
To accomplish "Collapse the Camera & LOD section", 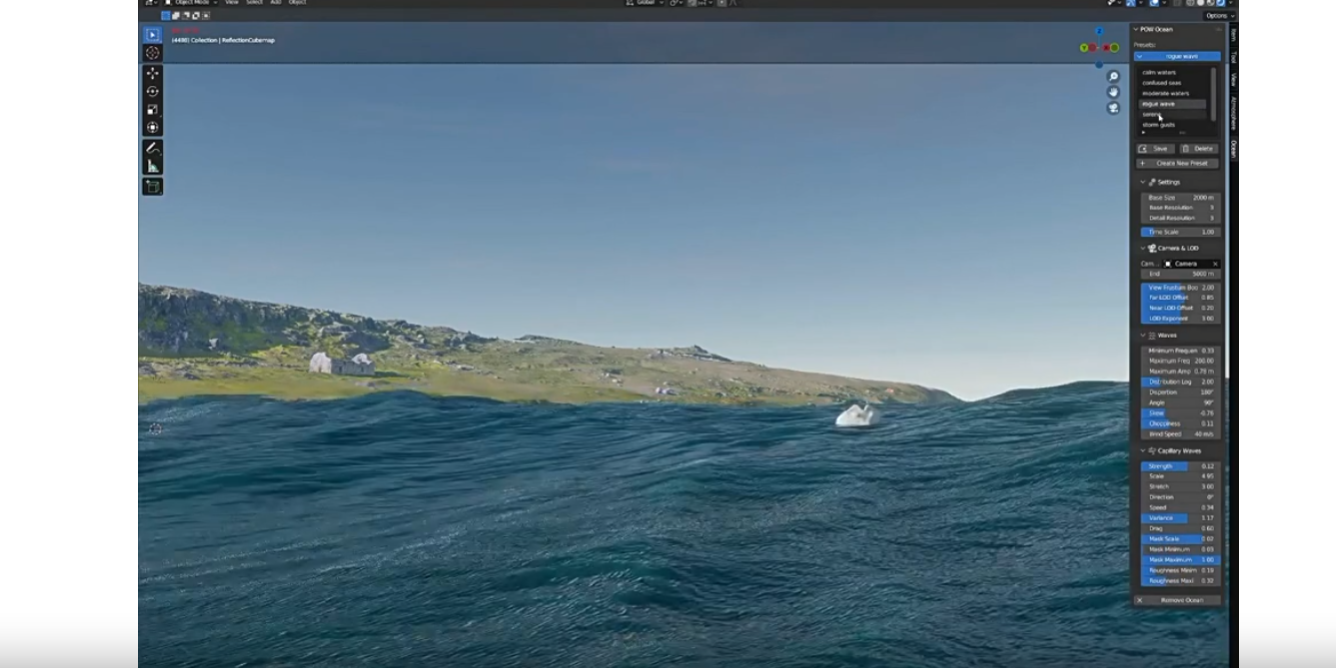I will (1143, 248).
